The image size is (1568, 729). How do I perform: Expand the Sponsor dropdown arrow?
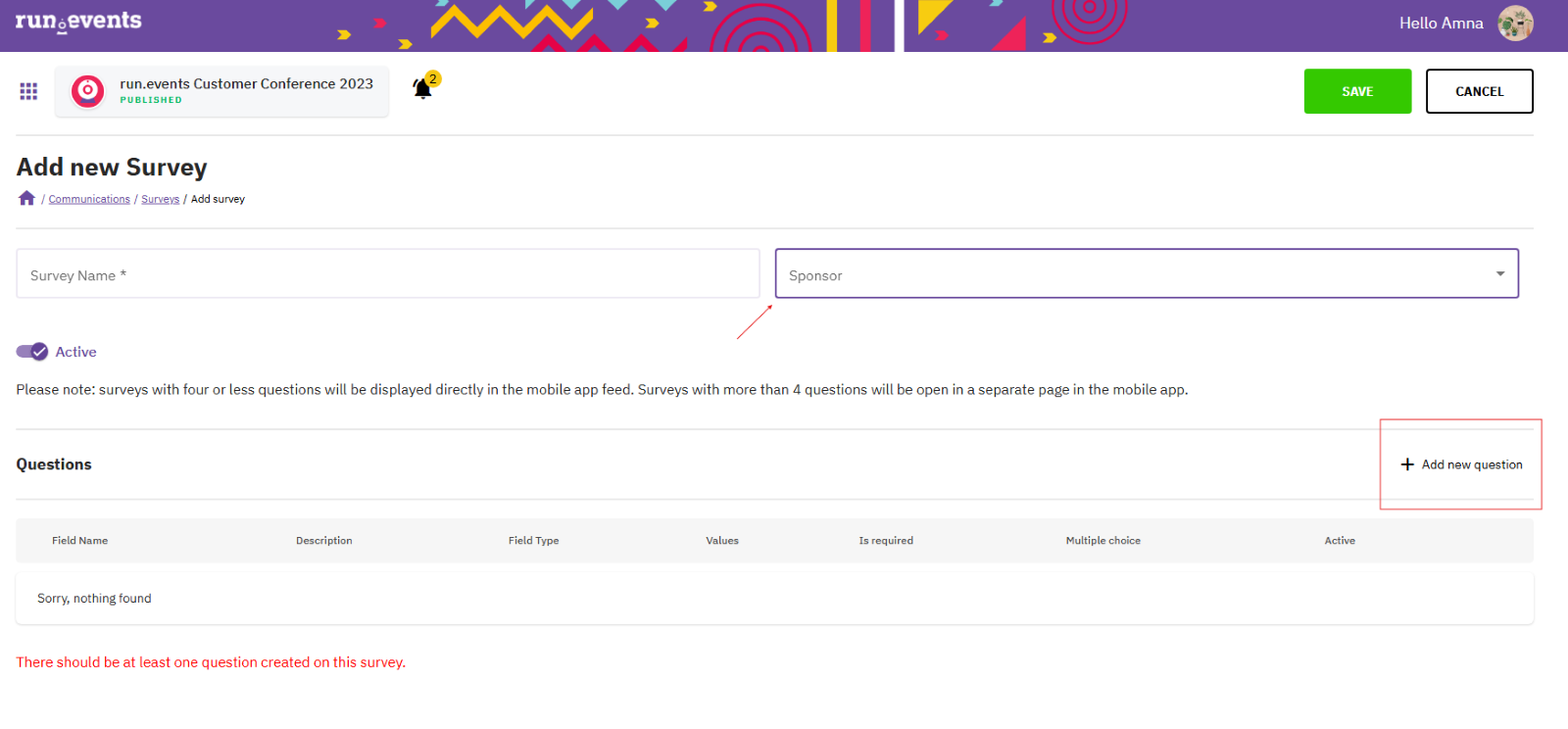pyautogui.click(x=1499, y=274)
